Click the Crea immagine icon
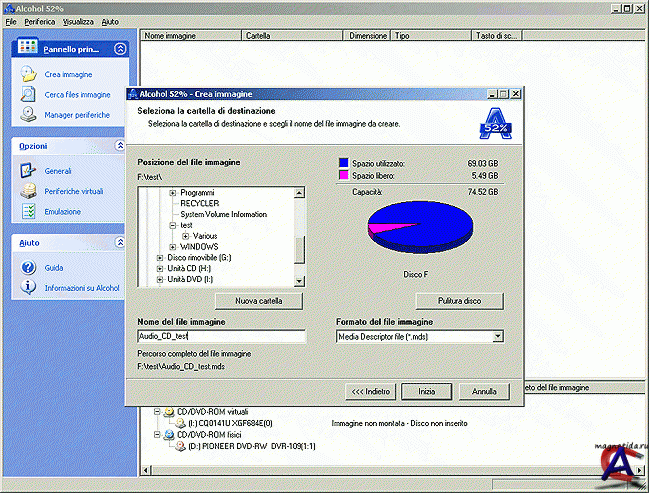The height and width of the screenshot is (493, 649). (27, 75)
